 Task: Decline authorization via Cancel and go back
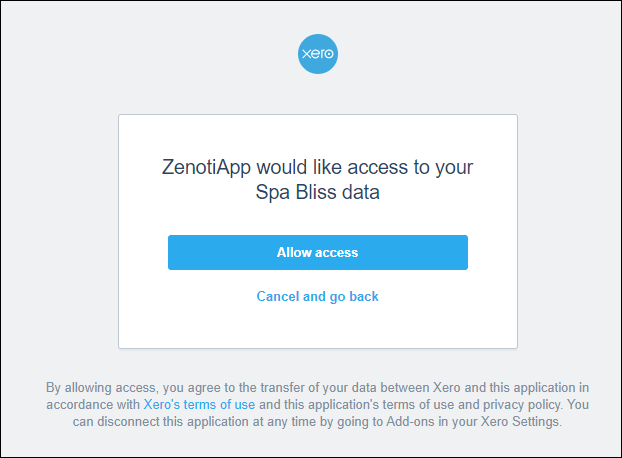coord(317,297)
